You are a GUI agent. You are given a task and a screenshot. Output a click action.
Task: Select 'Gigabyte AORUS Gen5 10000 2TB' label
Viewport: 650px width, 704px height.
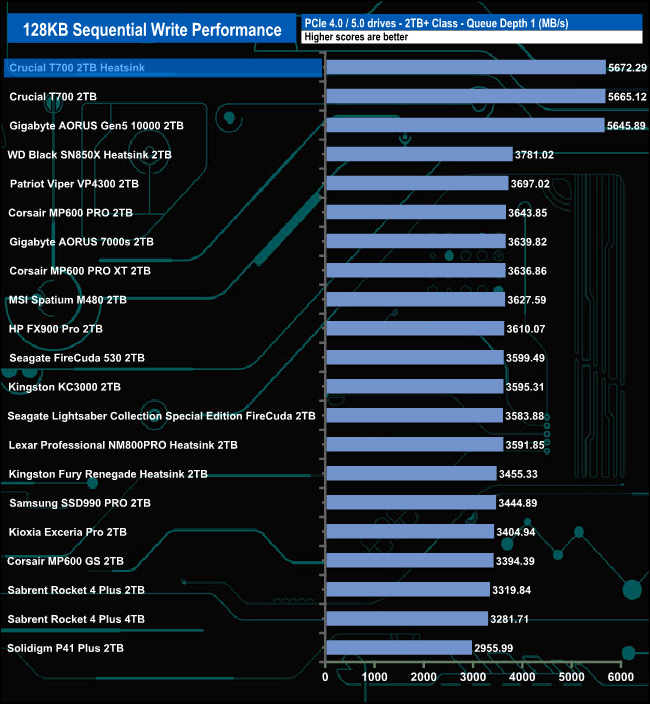(x=97, y=126)
